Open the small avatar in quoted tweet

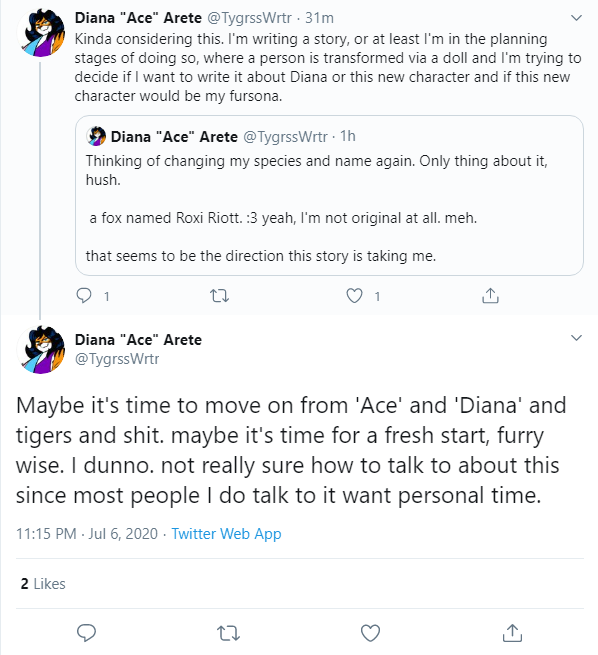point(96,136)
